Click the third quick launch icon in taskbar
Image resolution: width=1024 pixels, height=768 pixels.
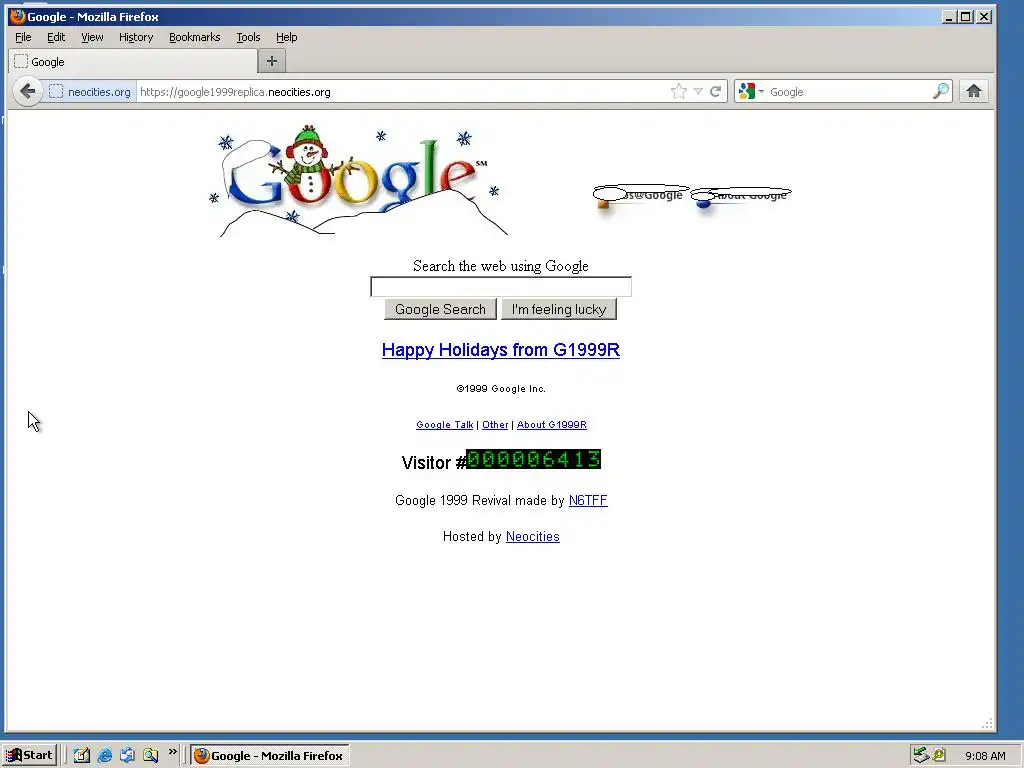127,755
